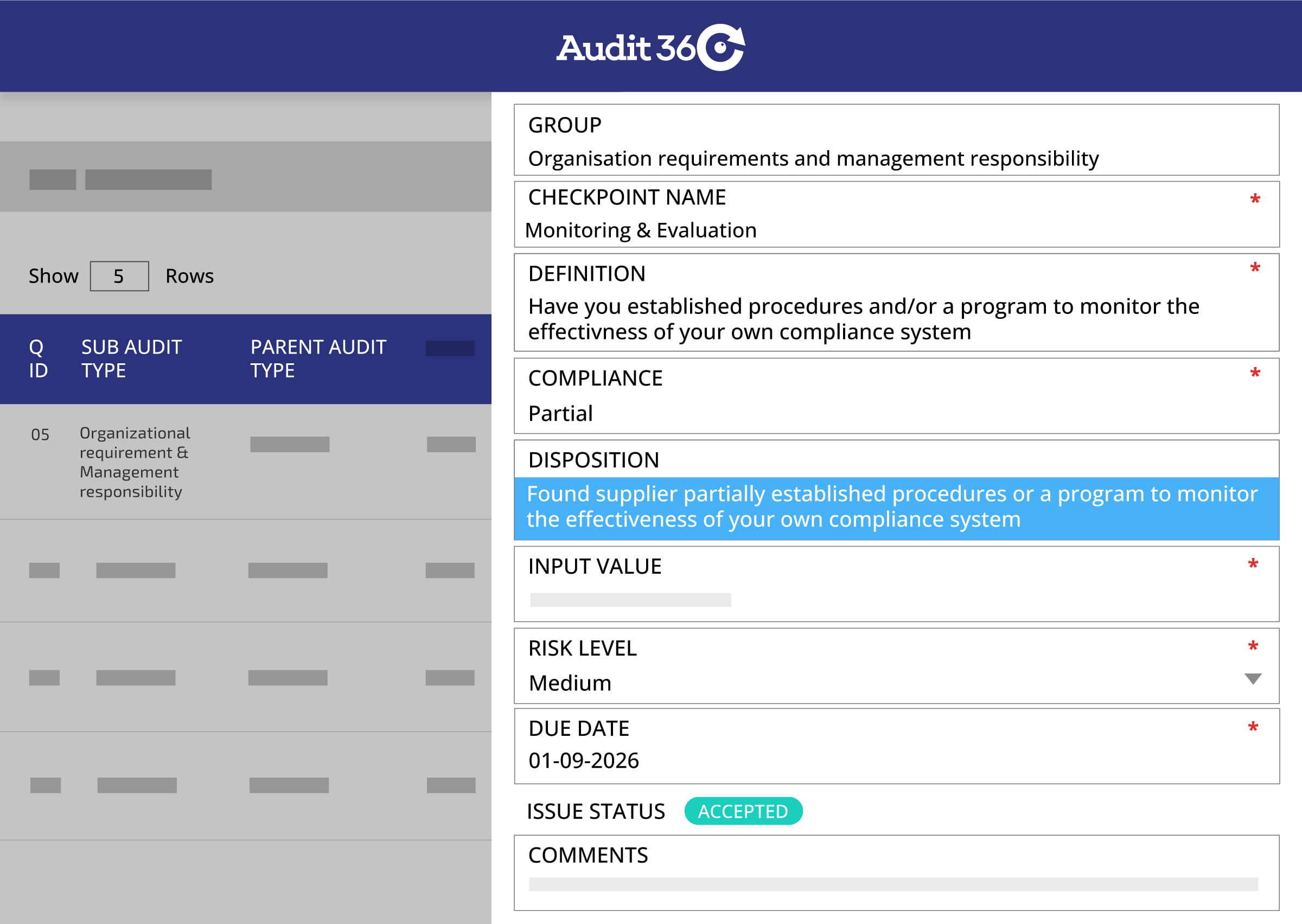The width and height of the screenshot is (1302, 924).
Task: Click the Compliance field showing Partial
Action: tap(896, 395)
